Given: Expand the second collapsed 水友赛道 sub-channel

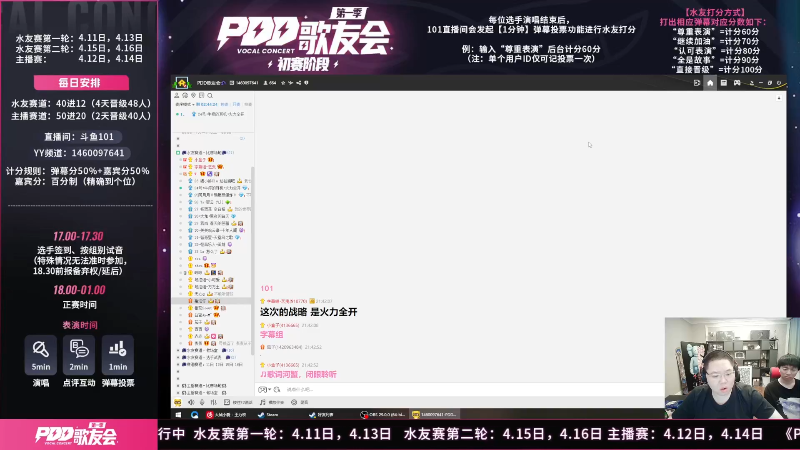Looking at the screenshot, I should tap(178, 358).
